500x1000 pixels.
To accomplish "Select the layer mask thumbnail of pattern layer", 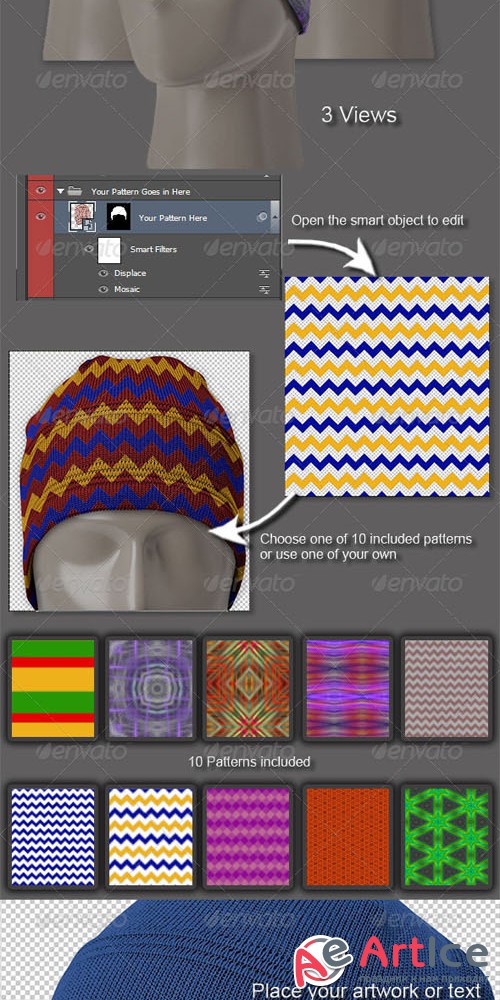I will [118, 217].
